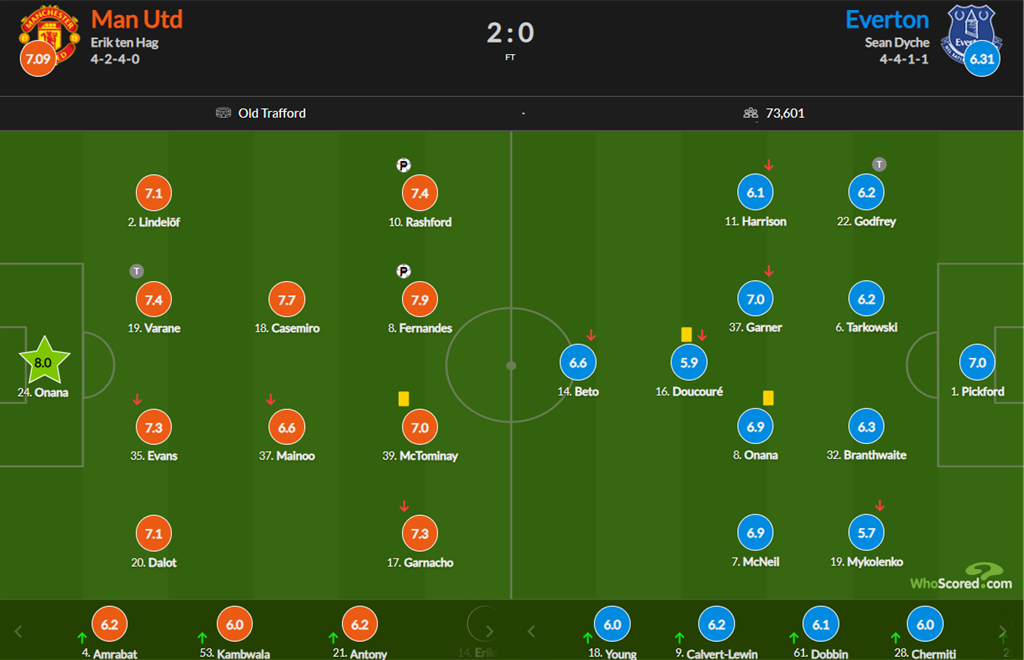Click Pickford's 7.0 rating circle
The height and width of the screenshot is (660, 1024).
pyautogui.click(x=977, y=363)
